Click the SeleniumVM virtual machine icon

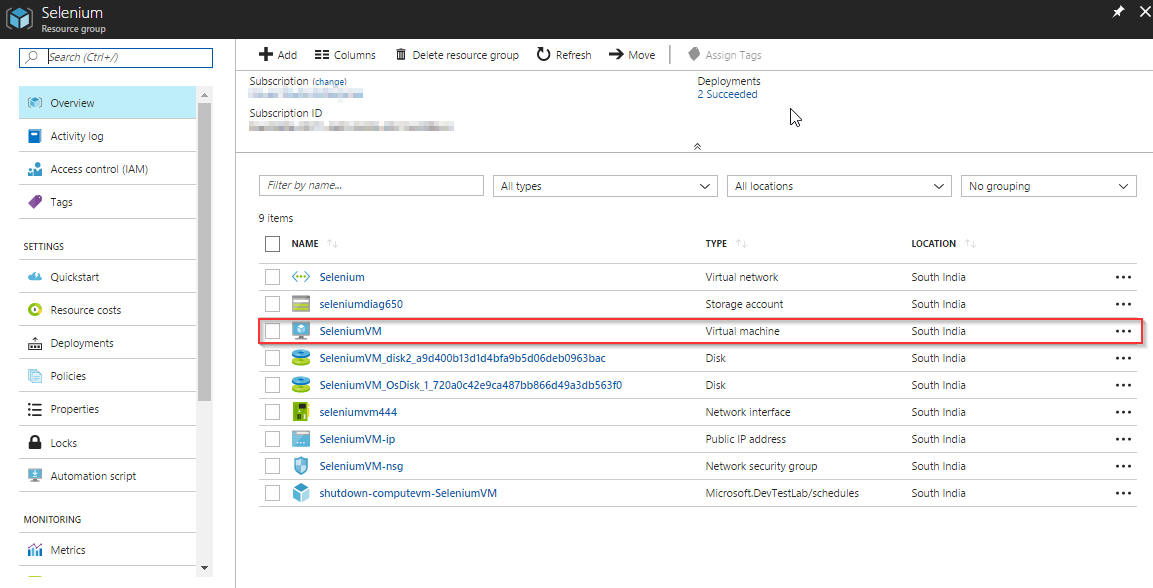(x=301, y=331)
